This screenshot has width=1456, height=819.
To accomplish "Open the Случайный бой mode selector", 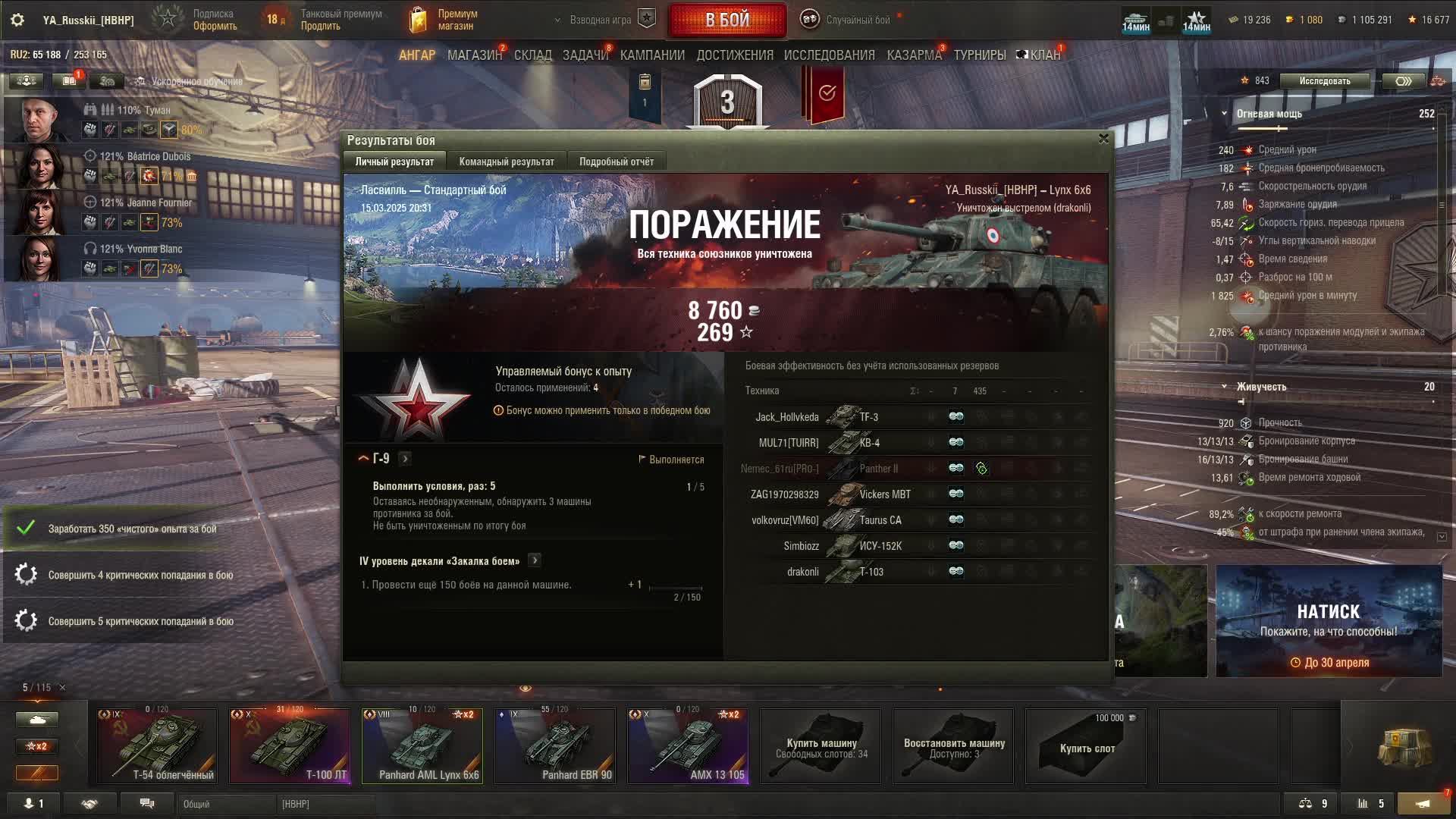I will (857, 20).
